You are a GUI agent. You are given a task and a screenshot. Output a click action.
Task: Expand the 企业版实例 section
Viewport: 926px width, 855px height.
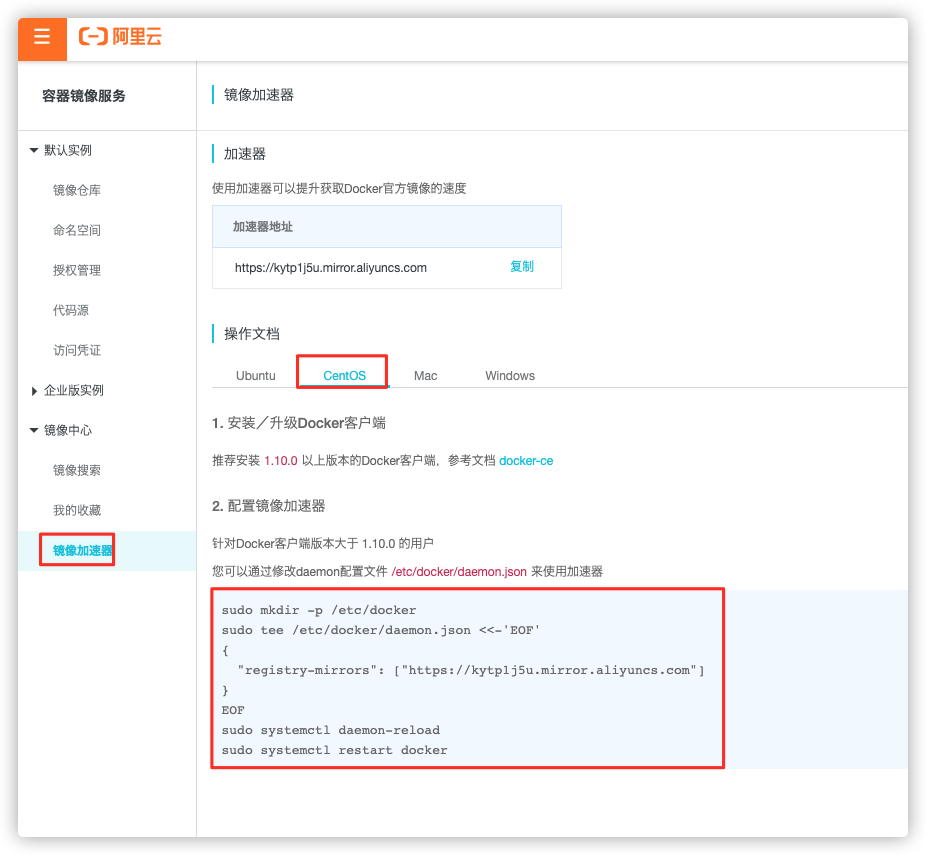pyautogui.click(x=34, y=391)
